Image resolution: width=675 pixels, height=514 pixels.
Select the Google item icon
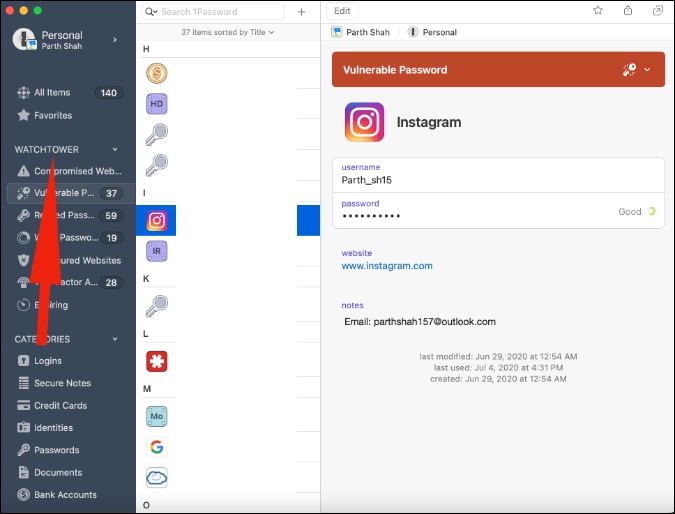pos(157,447)
